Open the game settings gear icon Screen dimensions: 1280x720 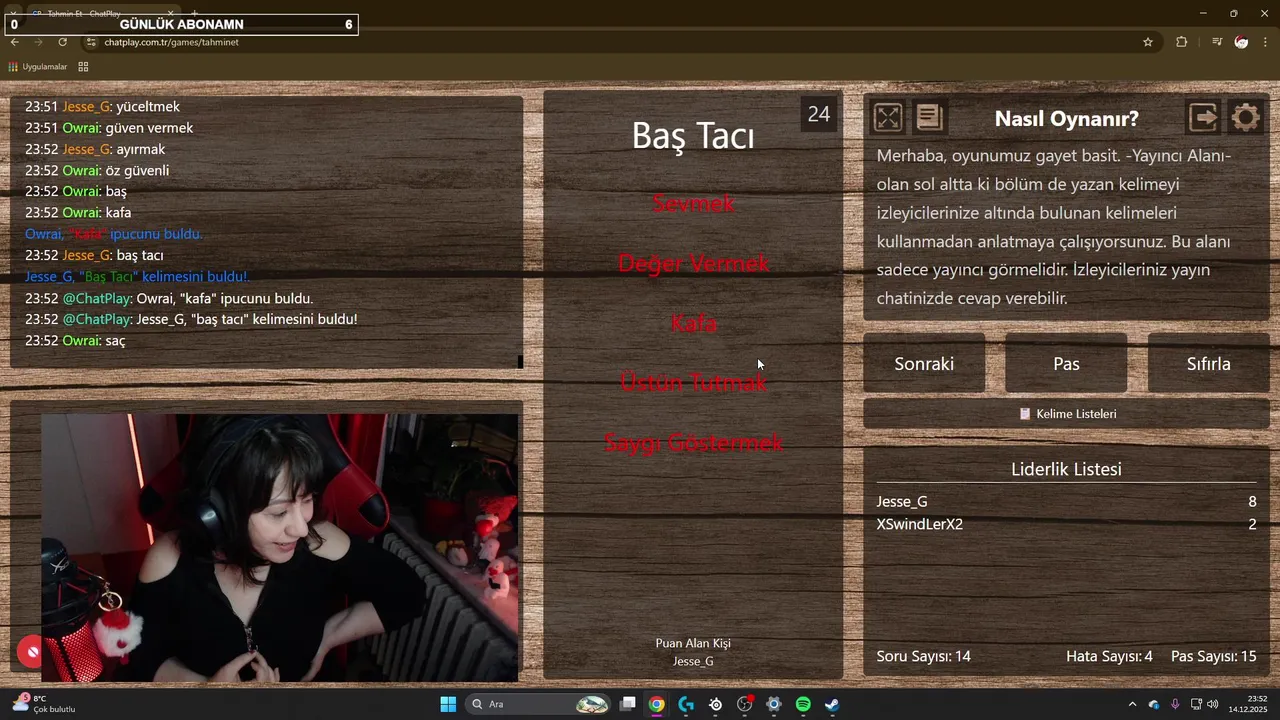point(1246,118)
